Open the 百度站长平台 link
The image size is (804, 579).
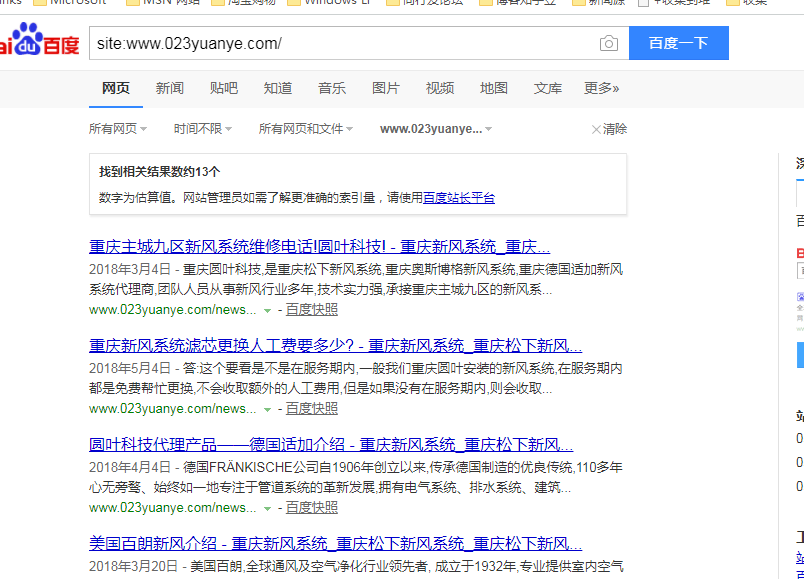(459, 197)
